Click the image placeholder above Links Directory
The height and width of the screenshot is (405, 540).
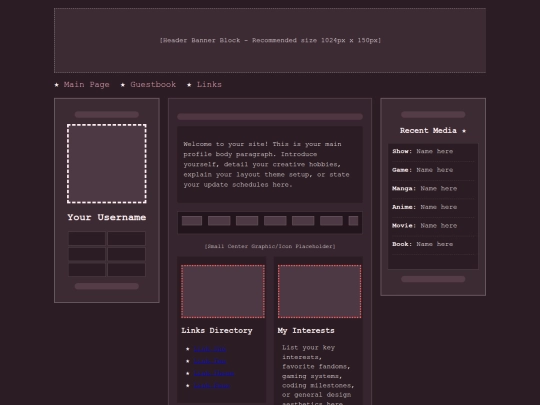tap(223, 291)
